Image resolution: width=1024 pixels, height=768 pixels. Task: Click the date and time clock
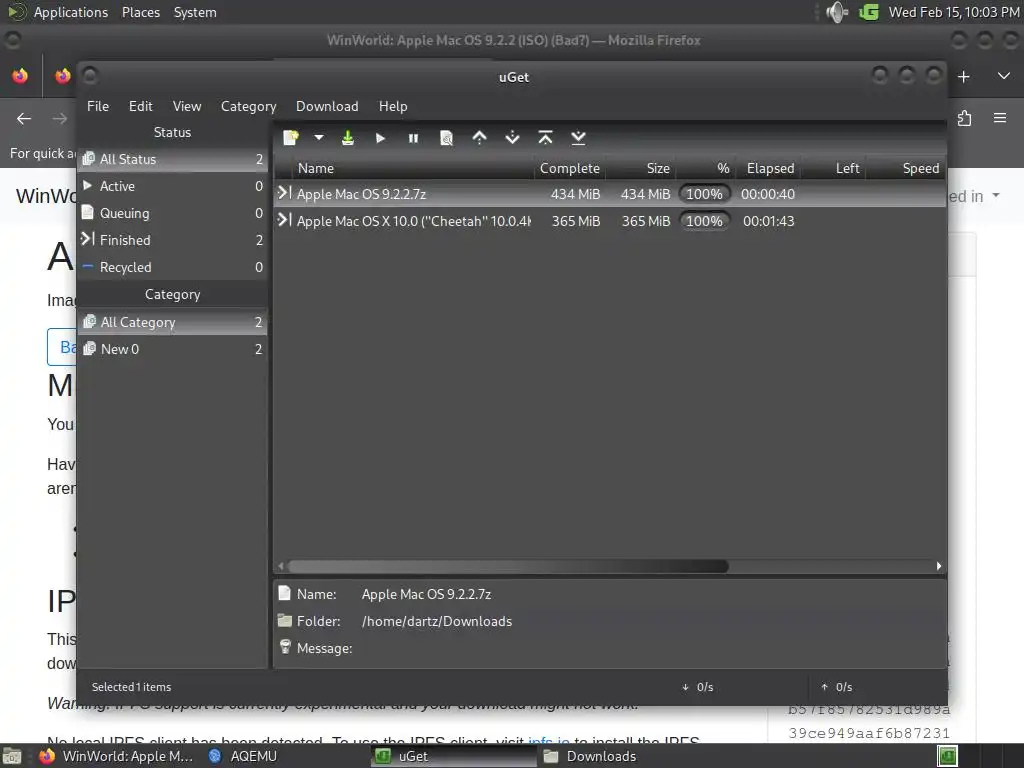[x=954, y=12]
